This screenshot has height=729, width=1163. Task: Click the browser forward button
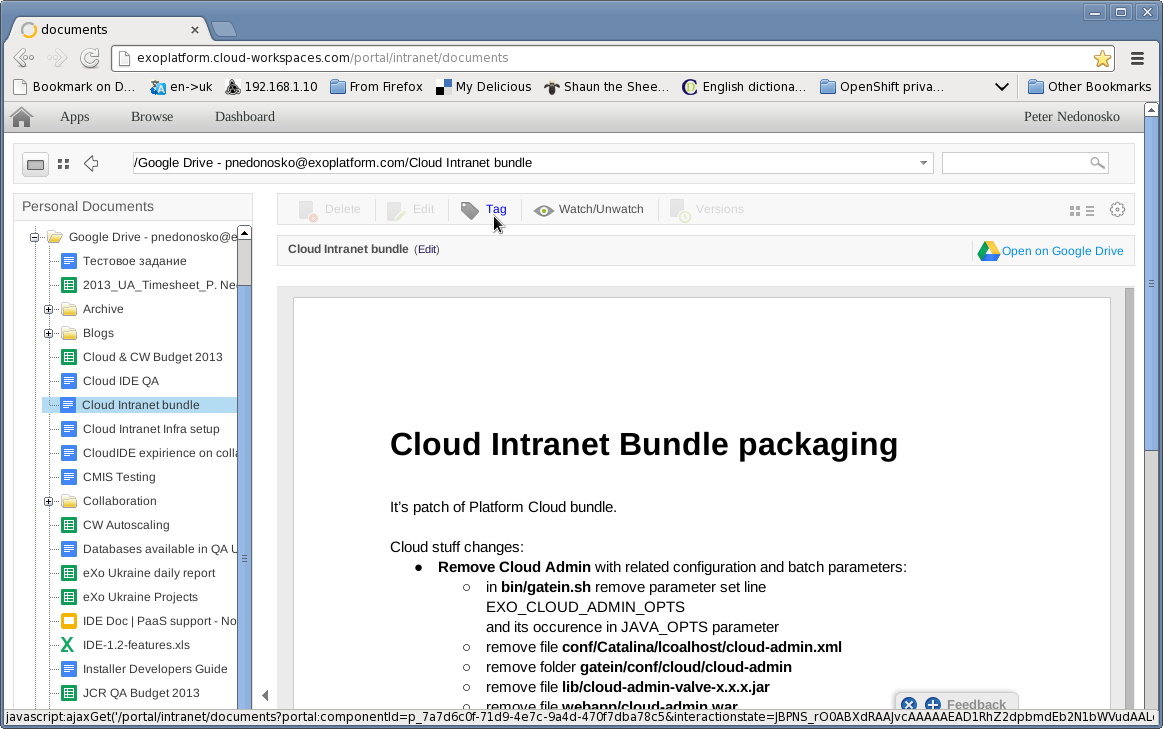coord(57,58)
